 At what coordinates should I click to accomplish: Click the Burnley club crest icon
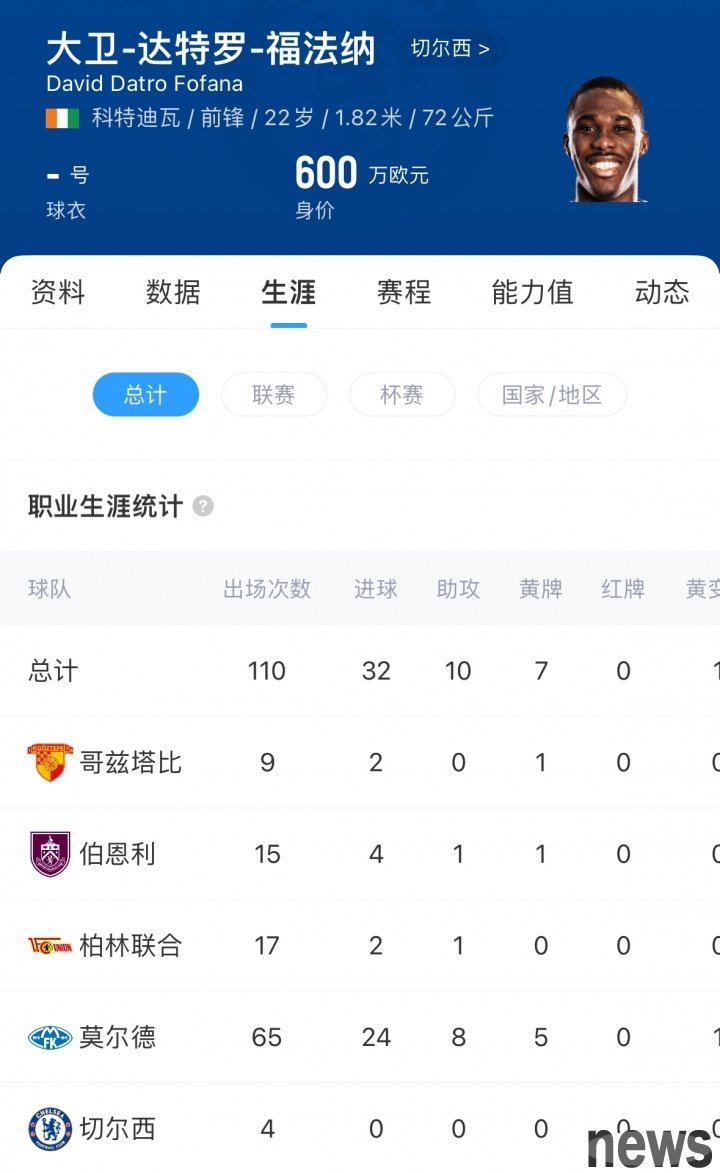tap(49, 854)
